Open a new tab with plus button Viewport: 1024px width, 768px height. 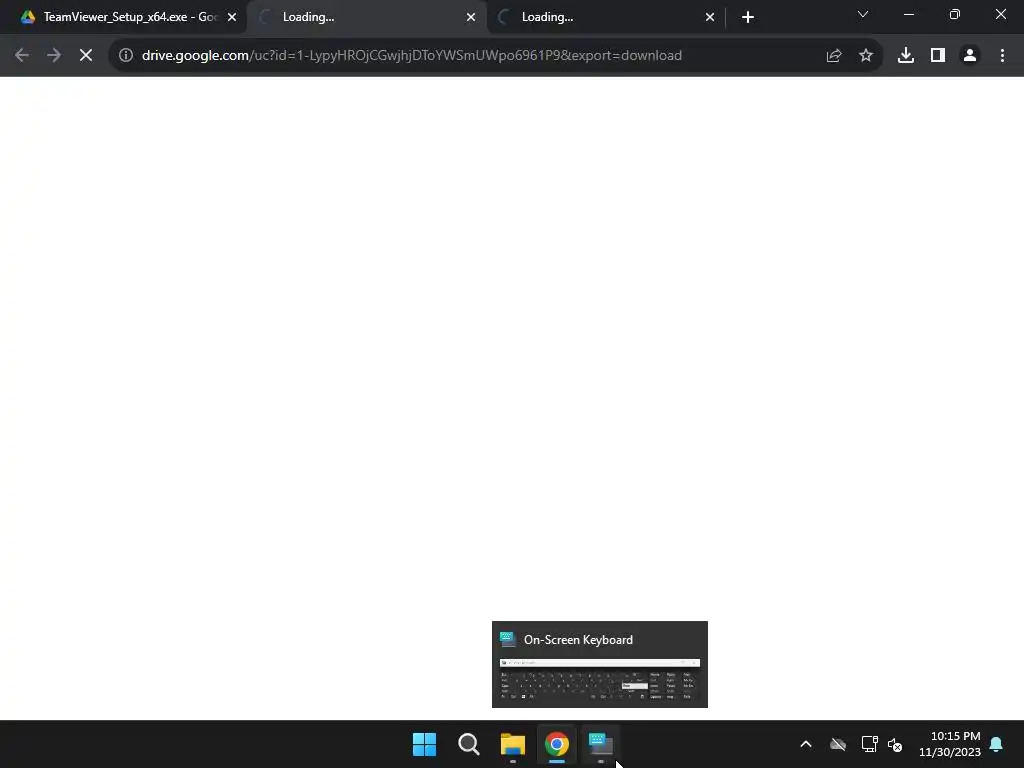click(748, 17)
